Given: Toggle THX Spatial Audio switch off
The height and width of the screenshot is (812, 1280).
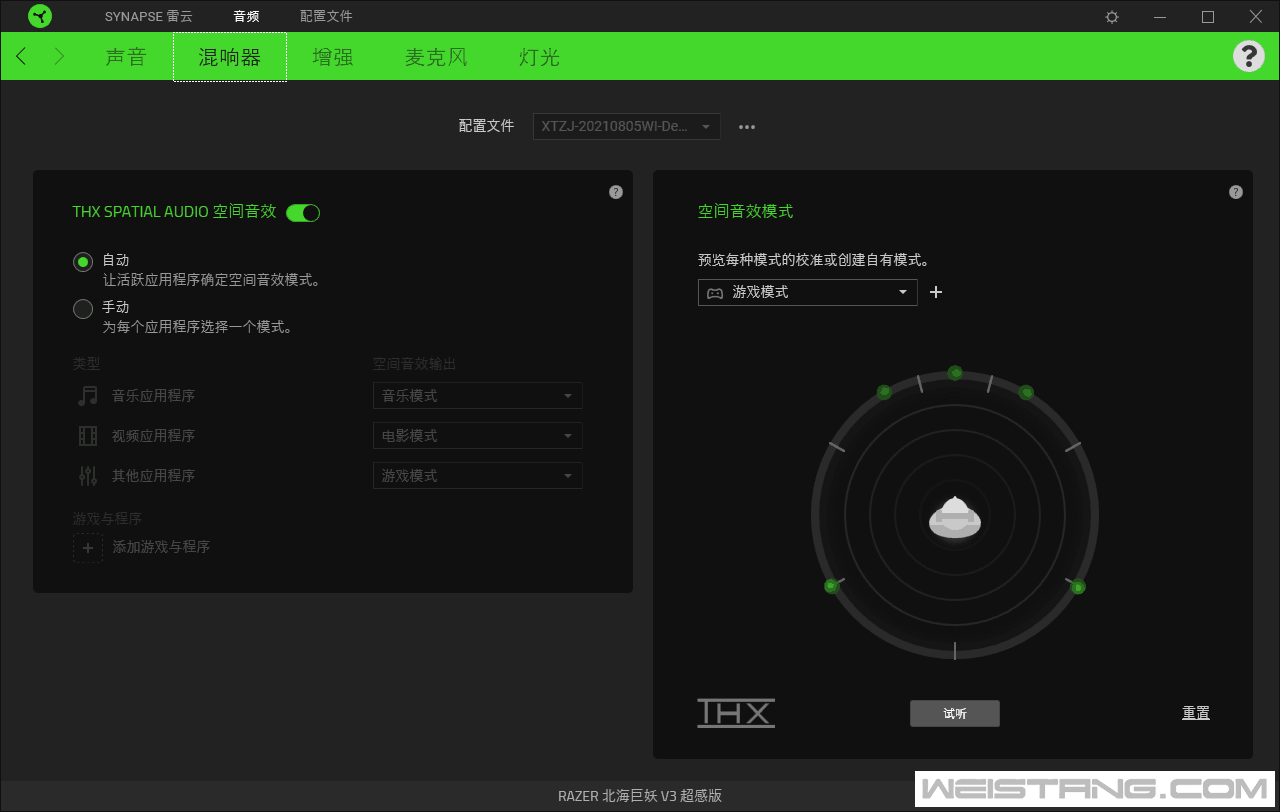Looking at the screenshot, I should click(x=303, y=212).
